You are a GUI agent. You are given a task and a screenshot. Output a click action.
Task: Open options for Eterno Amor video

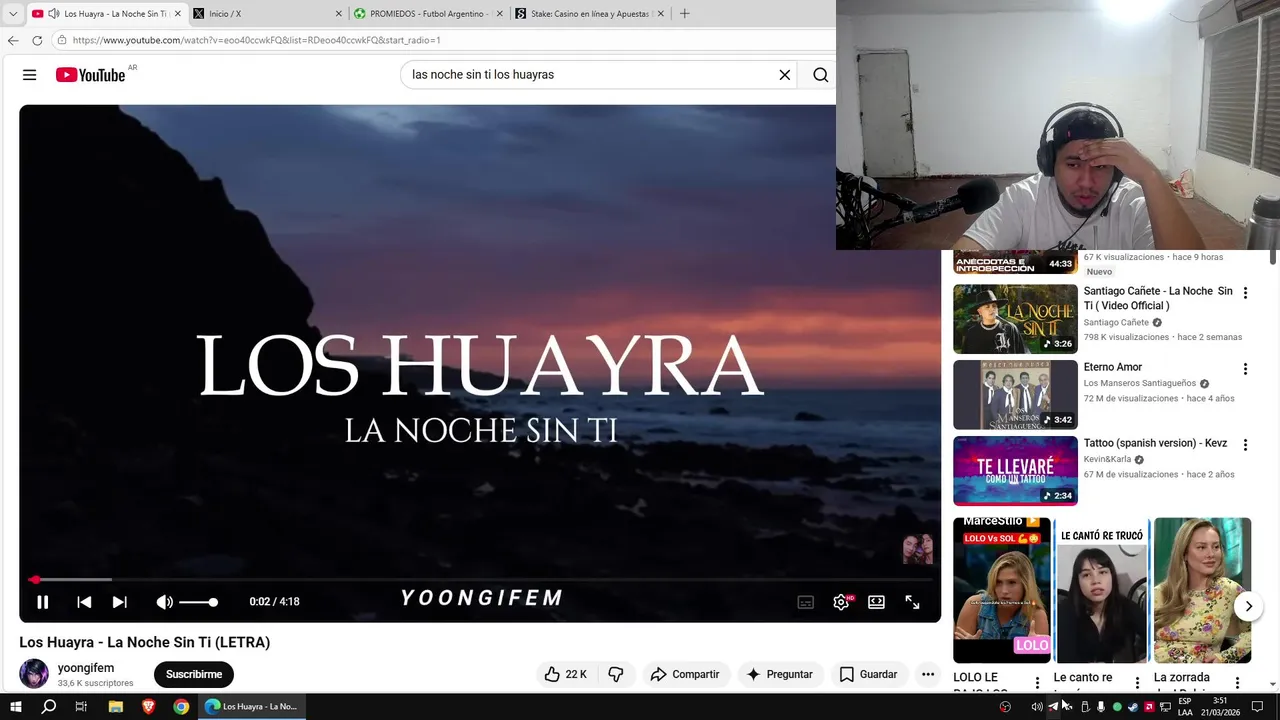[1245, 369]
